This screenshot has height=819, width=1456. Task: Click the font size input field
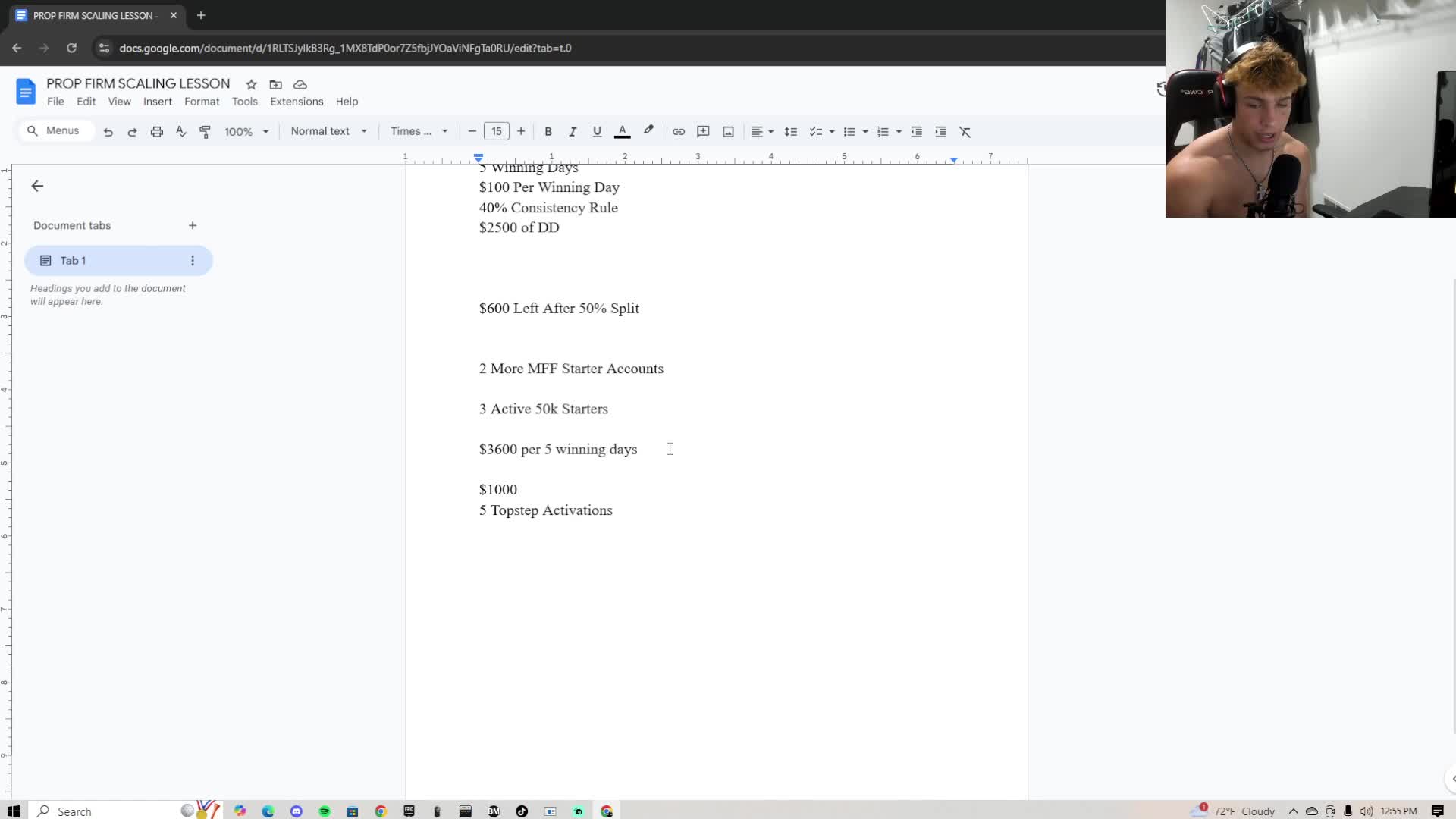tap(497, 132)
